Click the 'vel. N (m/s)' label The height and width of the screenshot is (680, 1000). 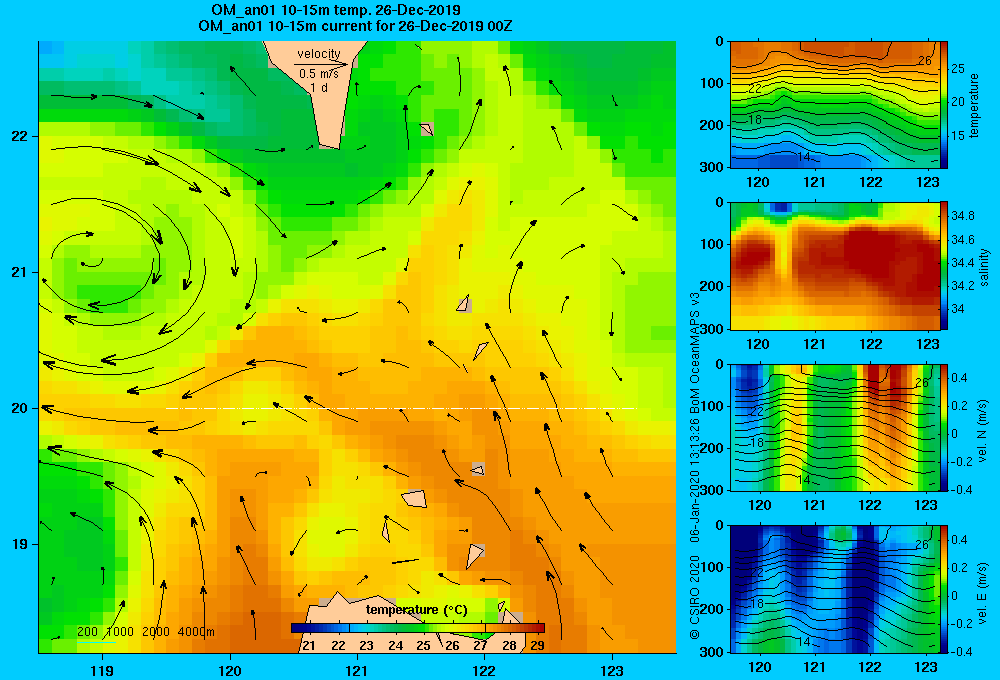click(x=983, y=431)
